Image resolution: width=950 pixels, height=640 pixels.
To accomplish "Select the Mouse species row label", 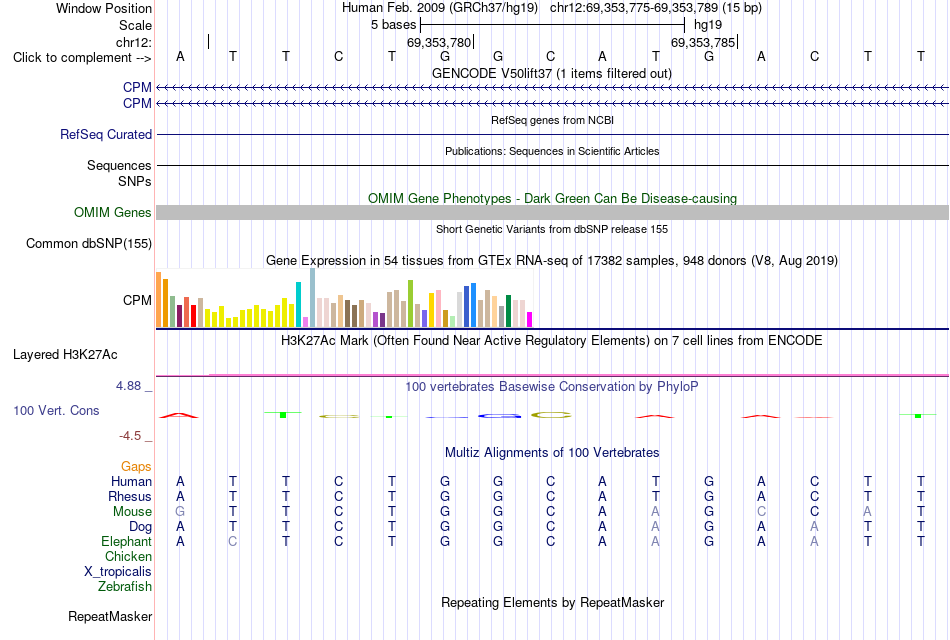I will [132, 512].
